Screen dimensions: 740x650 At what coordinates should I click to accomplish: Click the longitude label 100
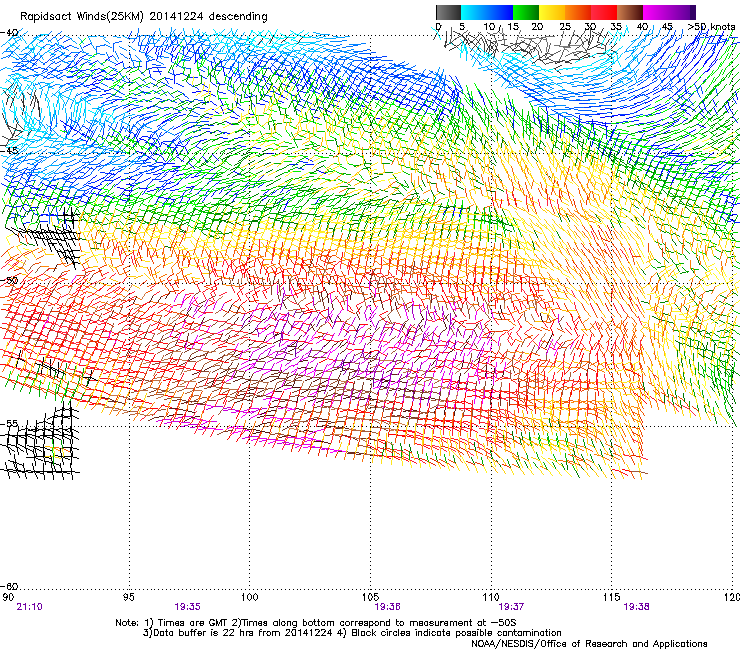pyautogui.click(x=249, y=597)
